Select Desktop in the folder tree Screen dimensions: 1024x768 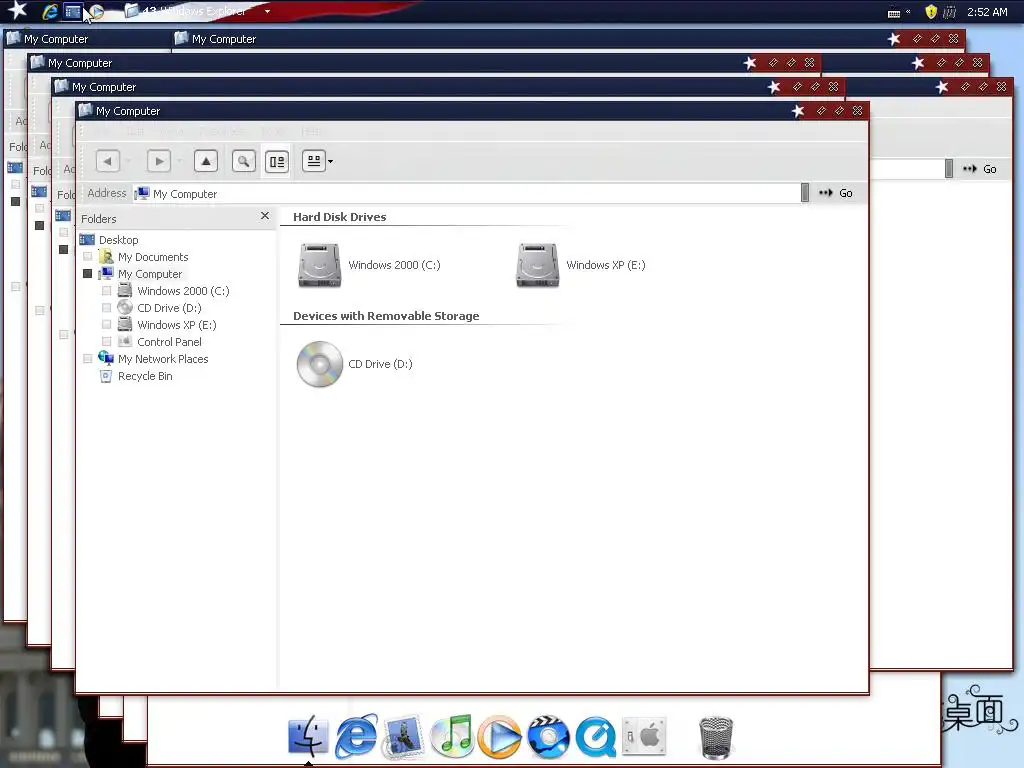pyautogui.click(x=118, y=240)
